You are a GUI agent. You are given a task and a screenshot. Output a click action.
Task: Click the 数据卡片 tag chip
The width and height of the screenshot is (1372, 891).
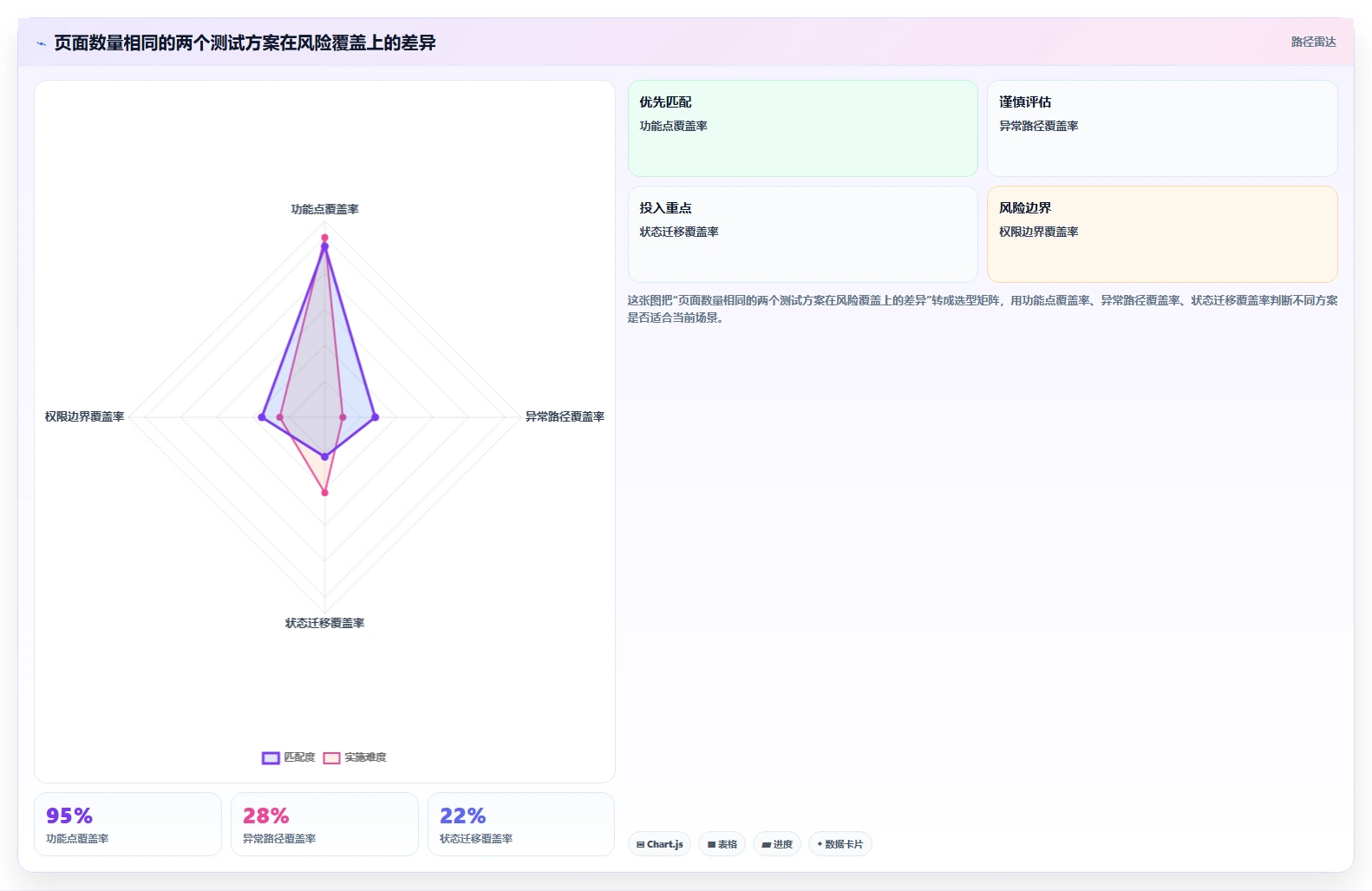(840, 844)
